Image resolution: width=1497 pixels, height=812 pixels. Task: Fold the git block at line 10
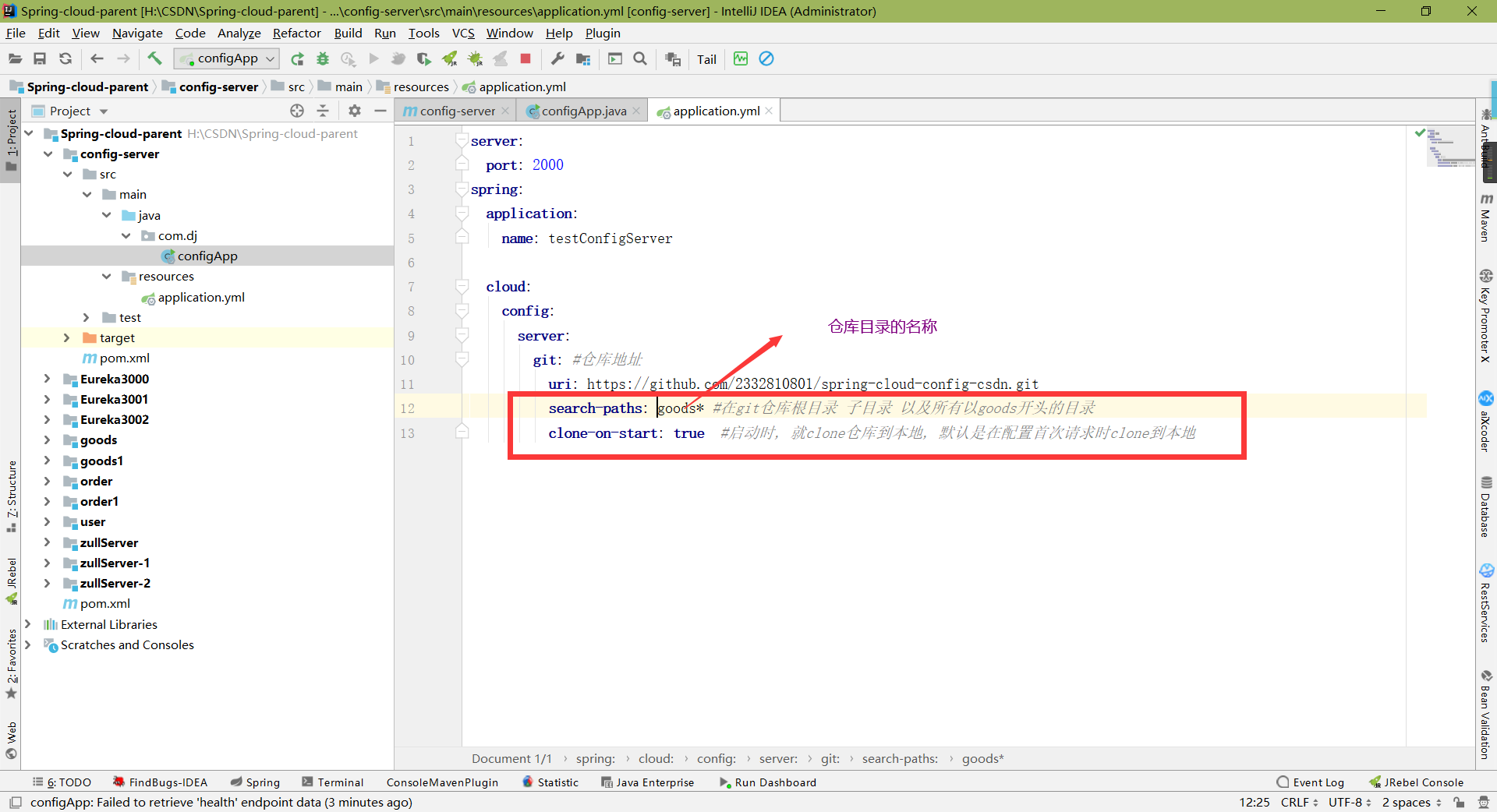point(462,359)
